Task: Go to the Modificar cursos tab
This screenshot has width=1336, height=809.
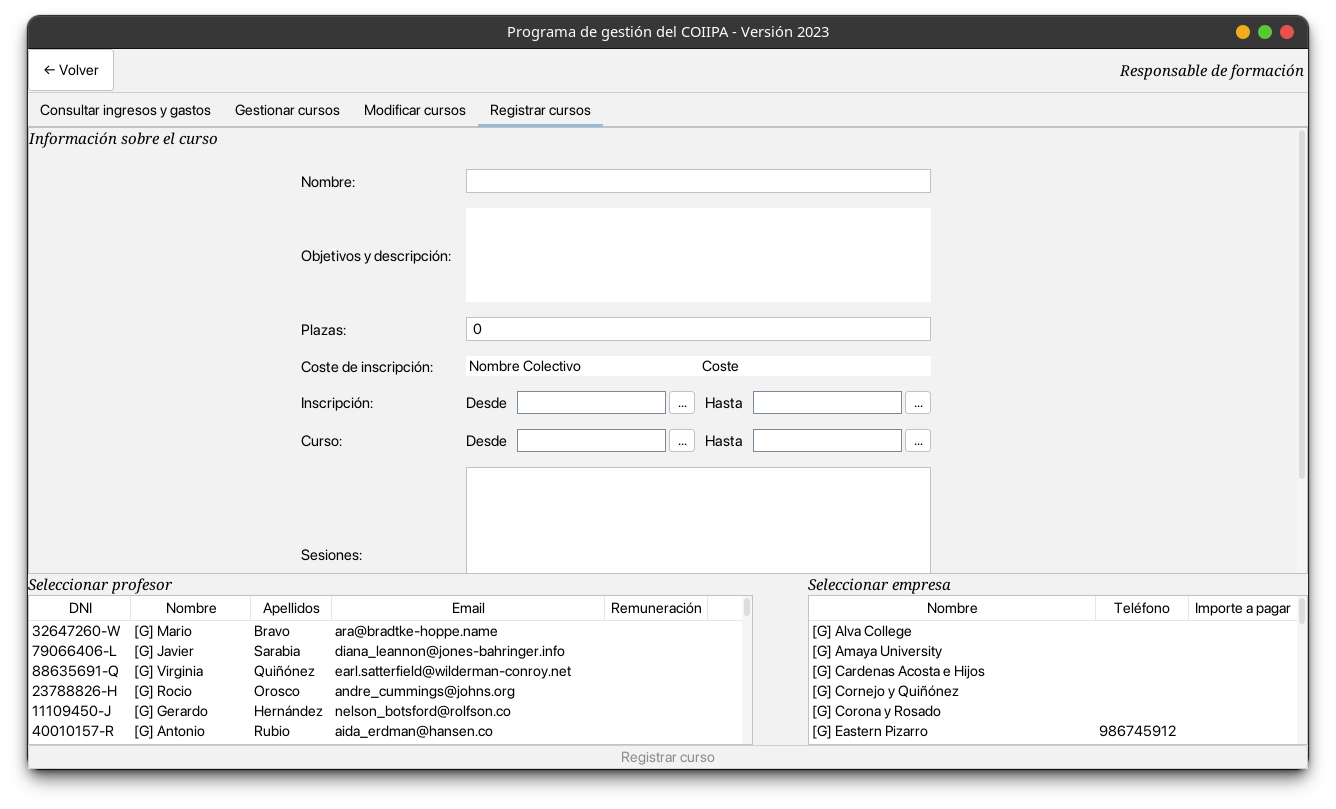Action: (x=414, y=110)
